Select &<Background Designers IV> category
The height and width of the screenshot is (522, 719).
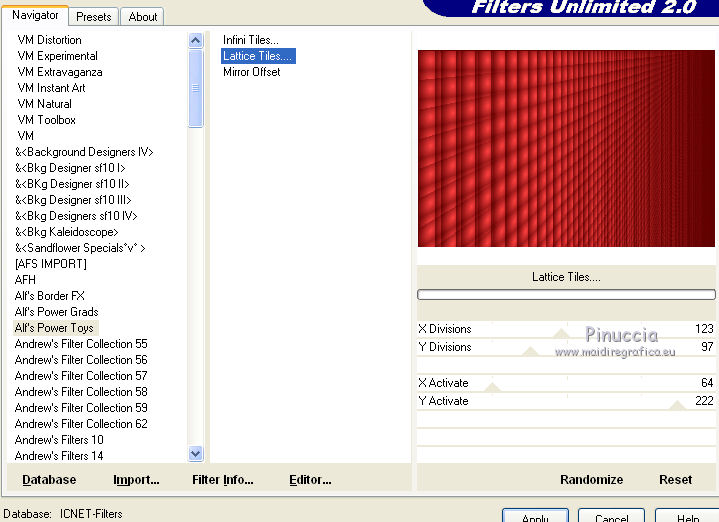point(84,152)
